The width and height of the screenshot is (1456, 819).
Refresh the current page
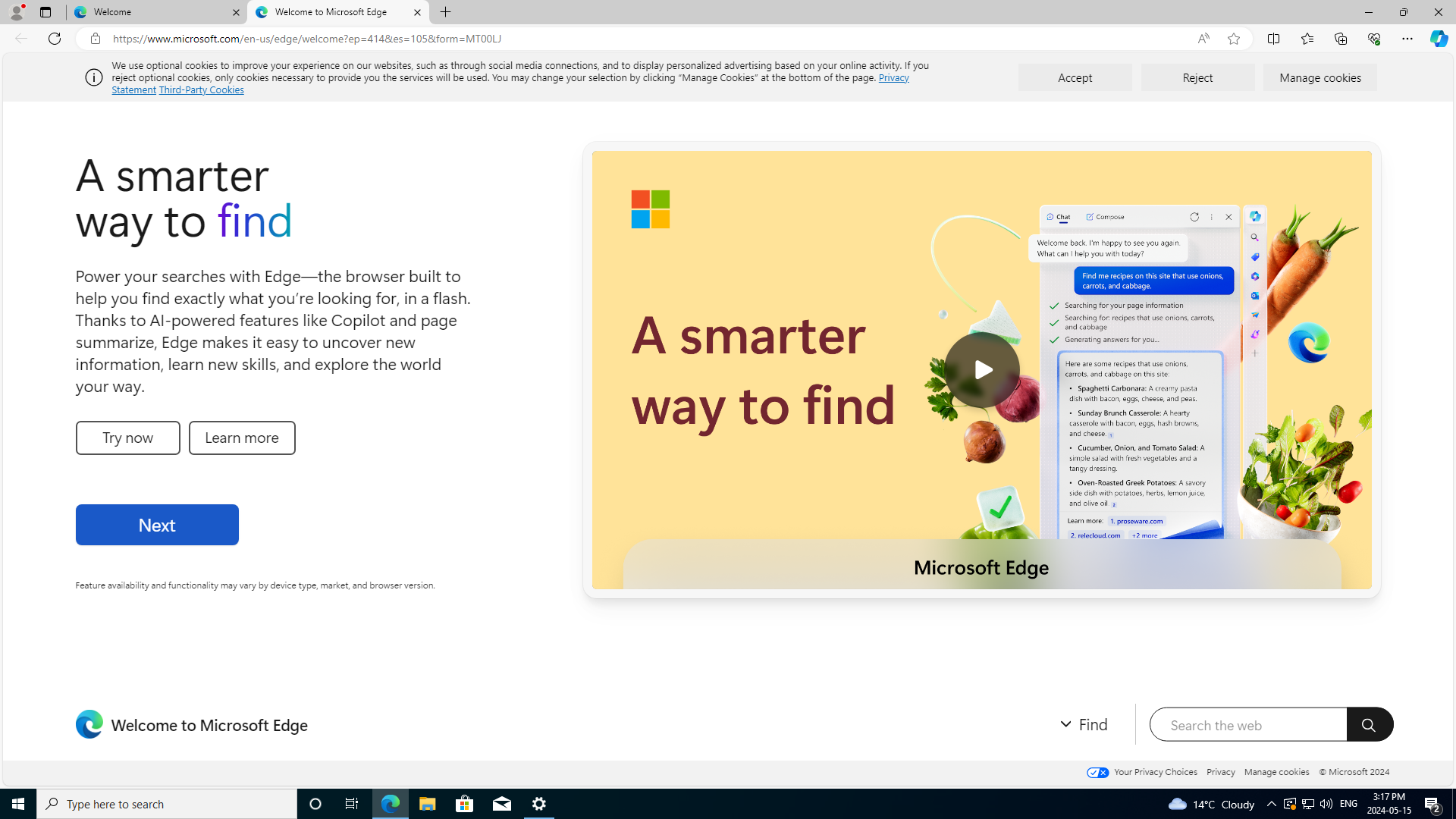click(55, 39)
